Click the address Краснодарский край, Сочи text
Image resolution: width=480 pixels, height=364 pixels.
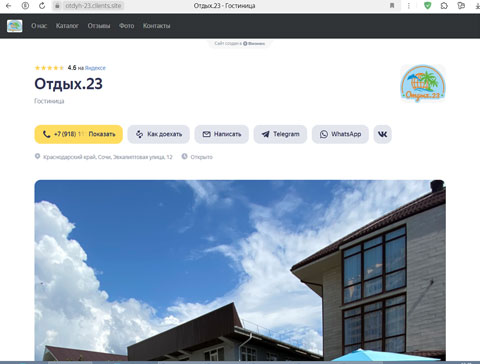tap(108, 157)
